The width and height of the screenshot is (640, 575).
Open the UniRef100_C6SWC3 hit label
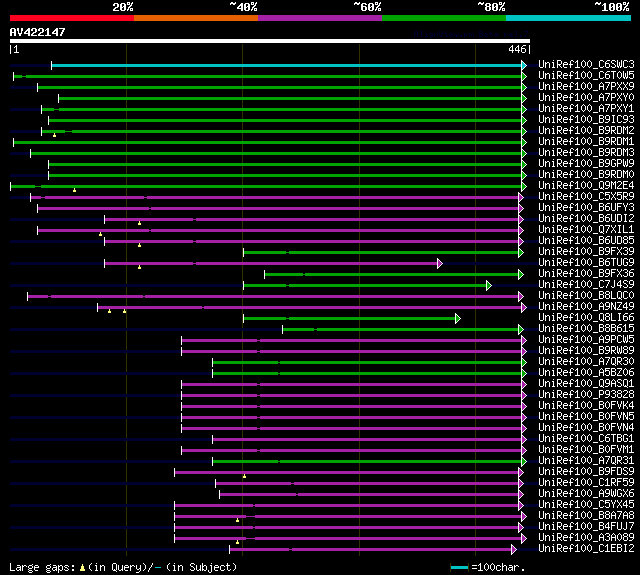(x=586, y=64)
